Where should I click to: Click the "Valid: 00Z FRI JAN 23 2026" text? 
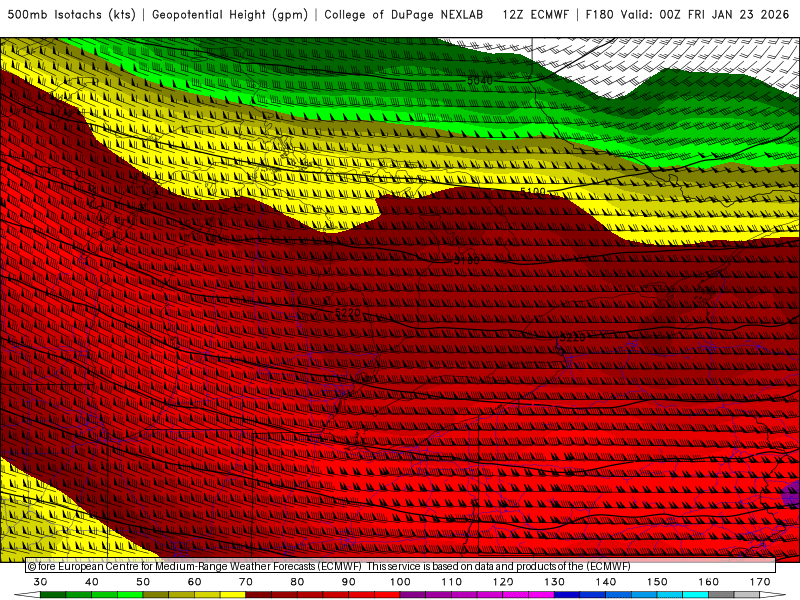(705, 15)
